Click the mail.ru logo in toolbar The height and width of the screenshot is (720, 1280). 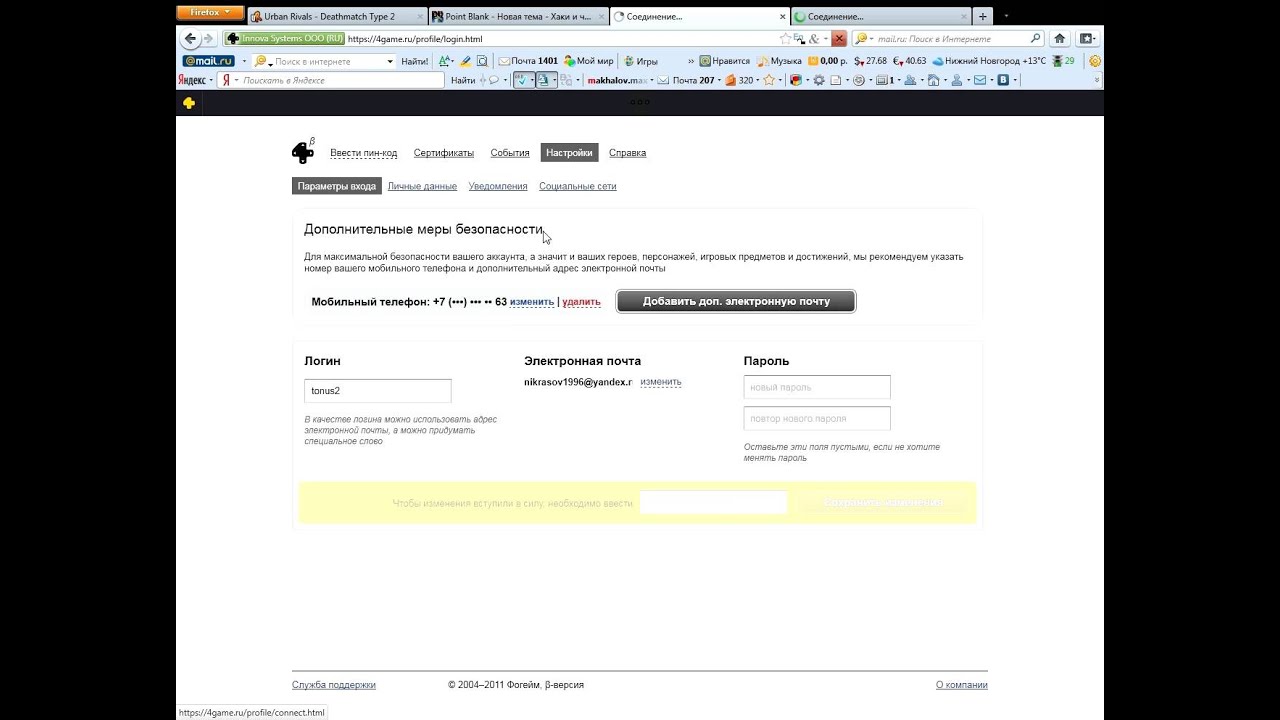click(x=208, y=61)
